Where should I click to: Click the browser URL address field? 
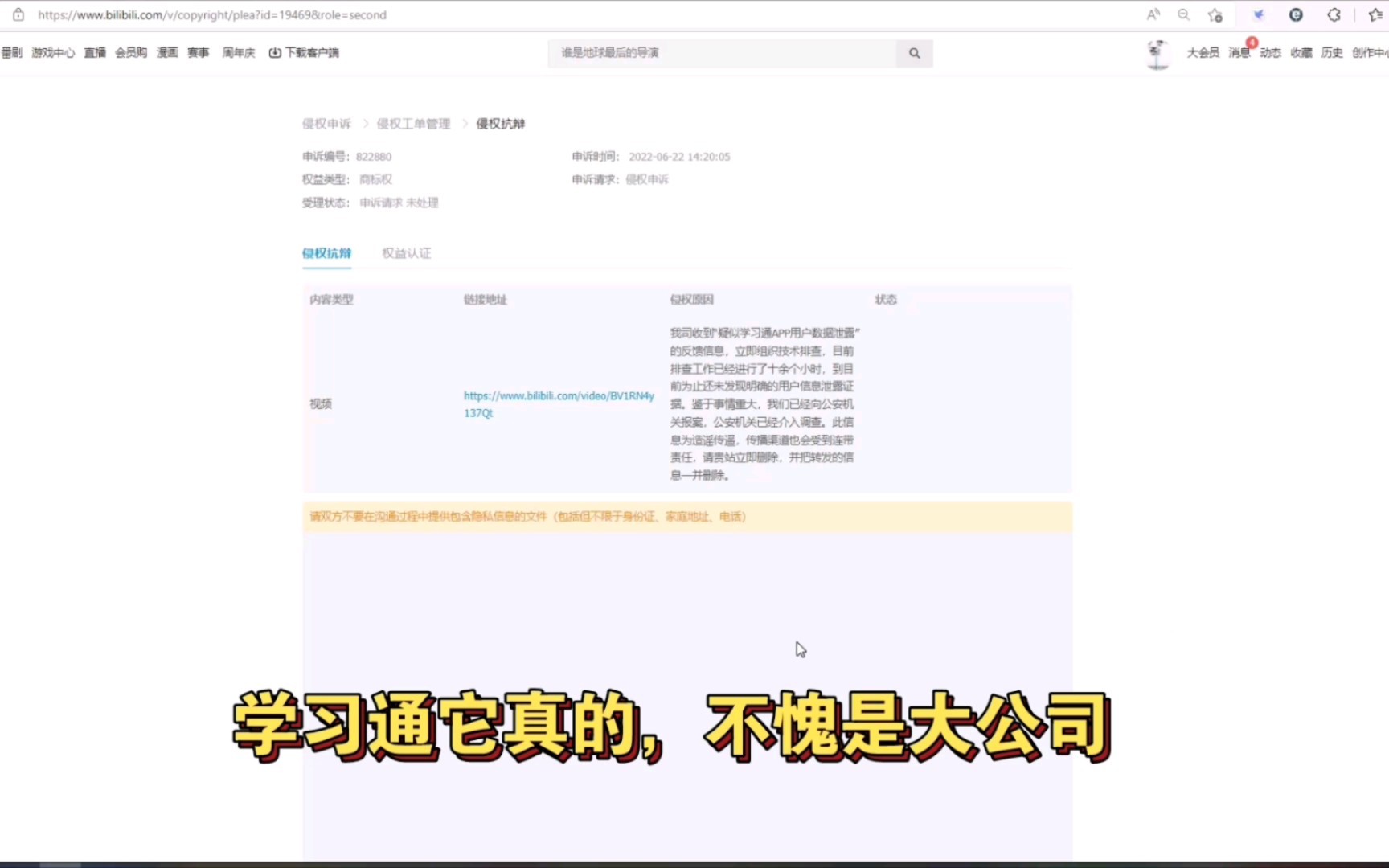pyautogui.click(x=212, y=14)
